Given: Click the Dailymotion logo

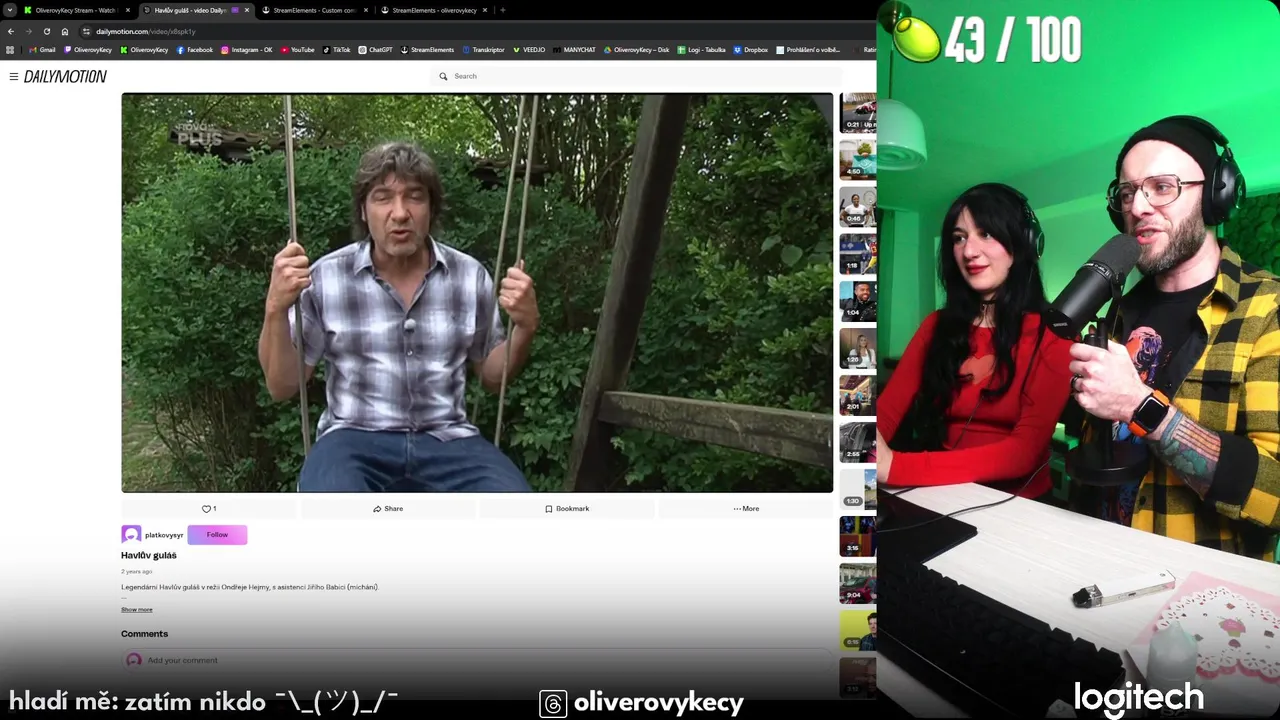Looking at the screenshot, I should coord(65,76).
